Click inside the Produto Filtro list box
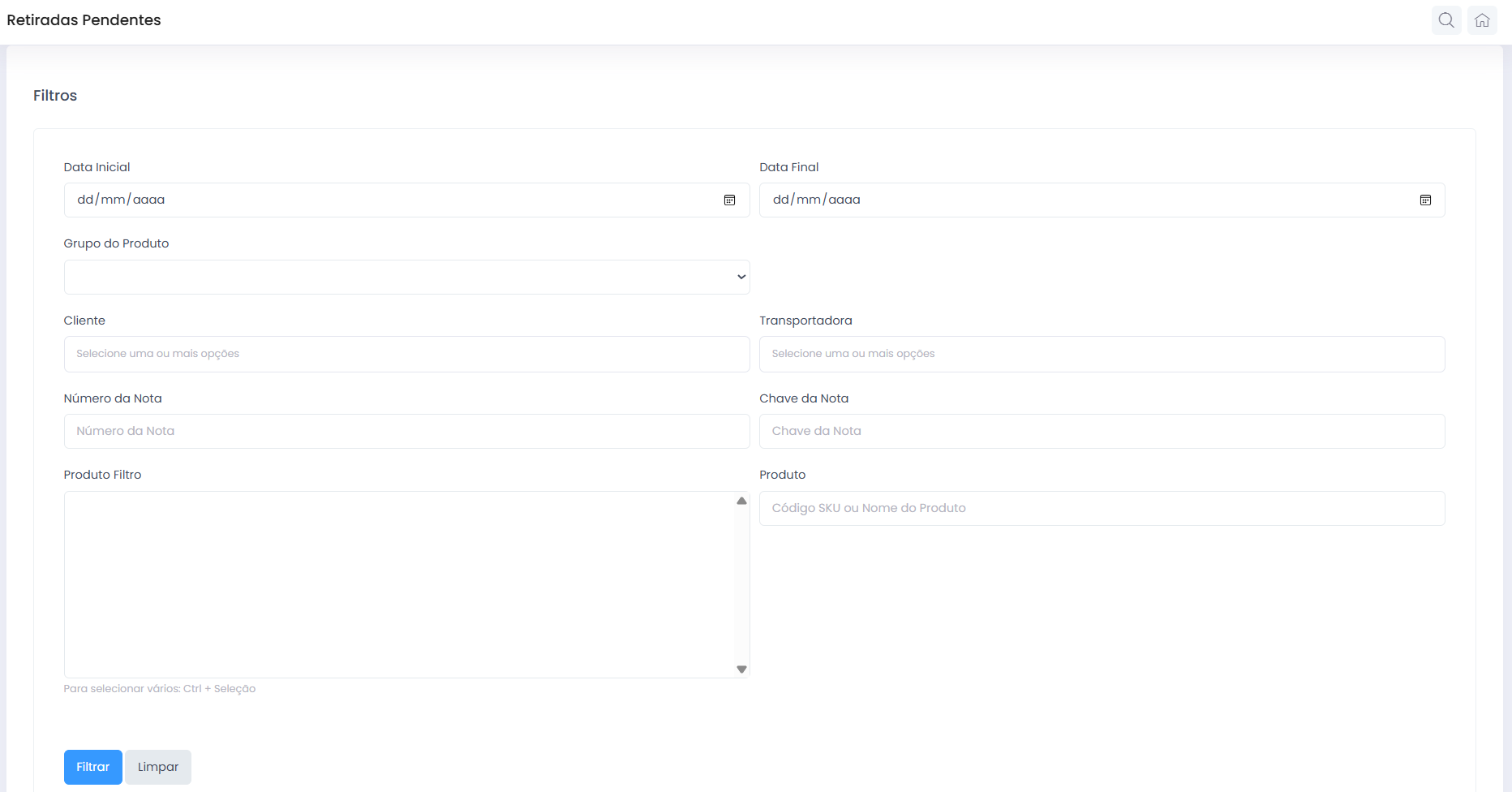This screenshot has height=792, width=1512. pos(399,584)
